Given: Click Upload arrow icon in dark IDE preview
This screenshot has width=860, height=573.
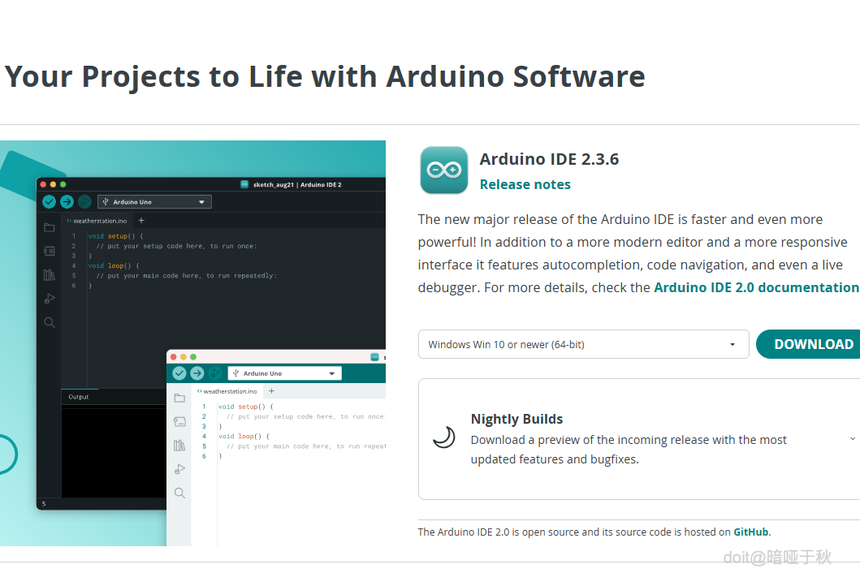Looking at the screenshot, I should coord(67,202).
